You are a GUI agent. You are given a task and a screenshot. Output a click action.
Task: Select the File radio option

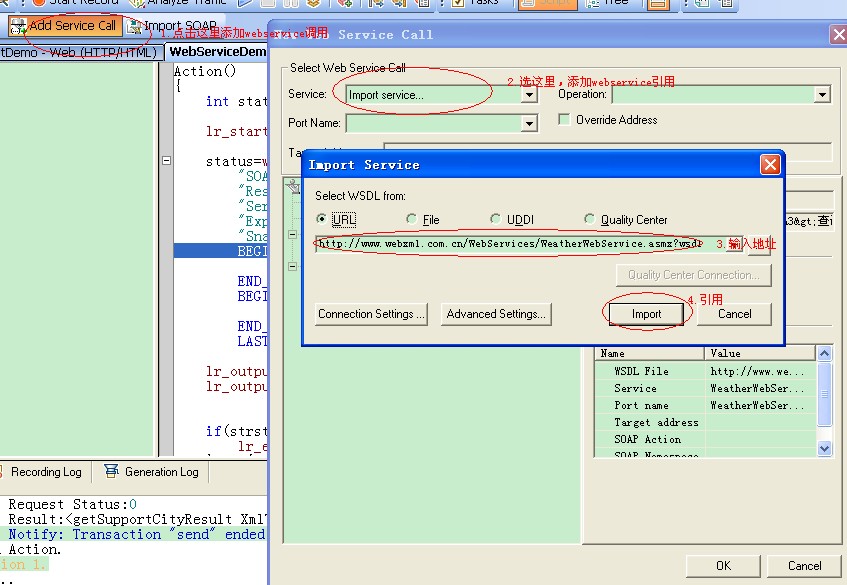click(411, 219)
